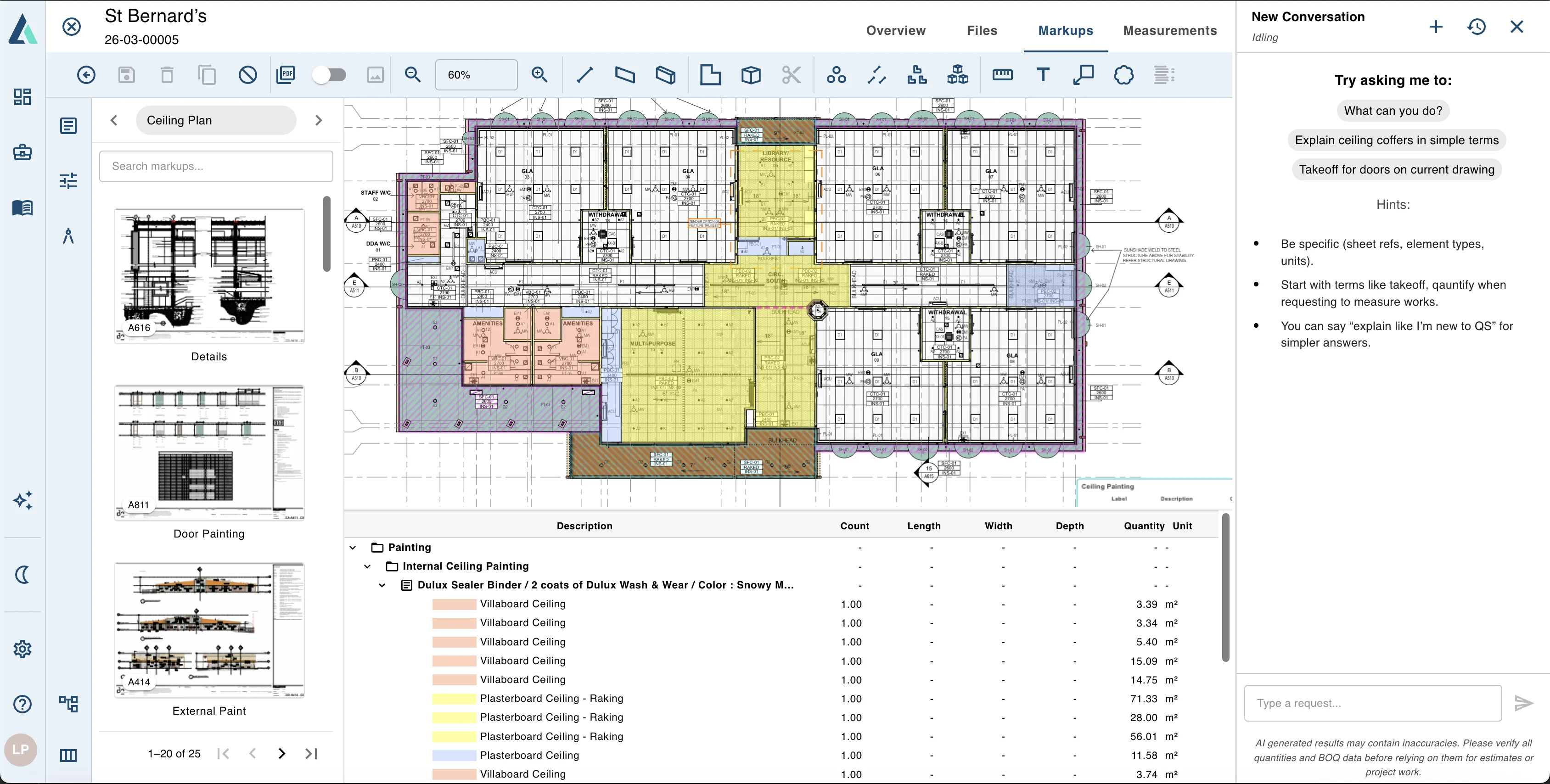Click the image picture toolbar icon

click(375, 75)
